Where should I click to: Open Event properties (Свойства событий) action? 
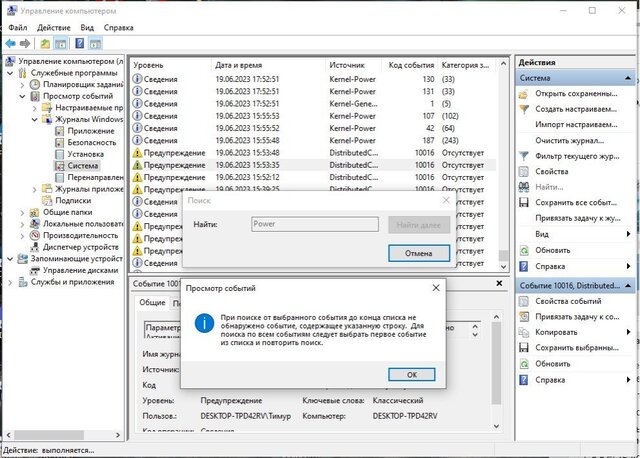point(568,301)
